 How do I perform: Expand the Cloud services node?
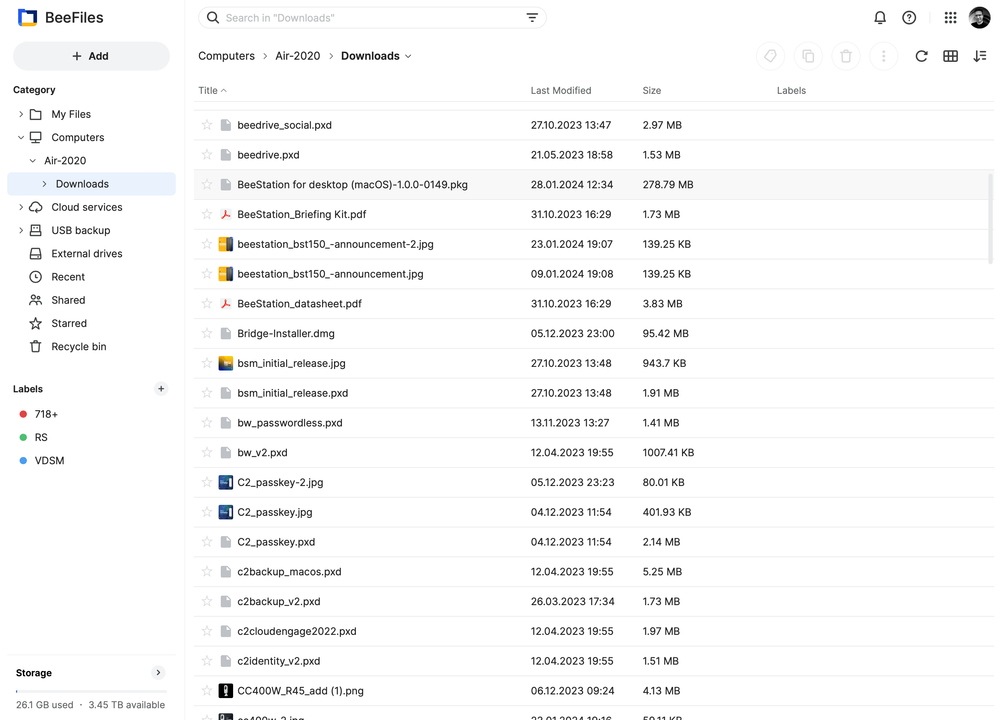coord(21,207)
